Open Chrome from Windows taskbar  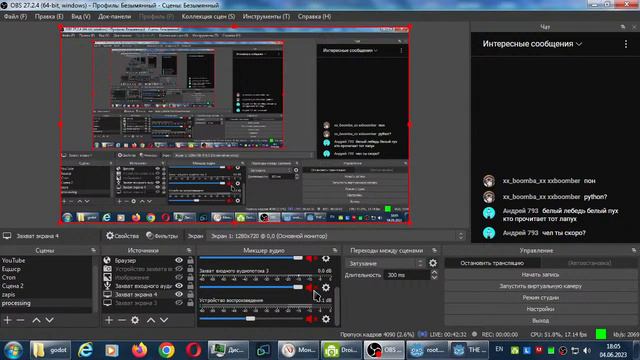pos(166,350)
